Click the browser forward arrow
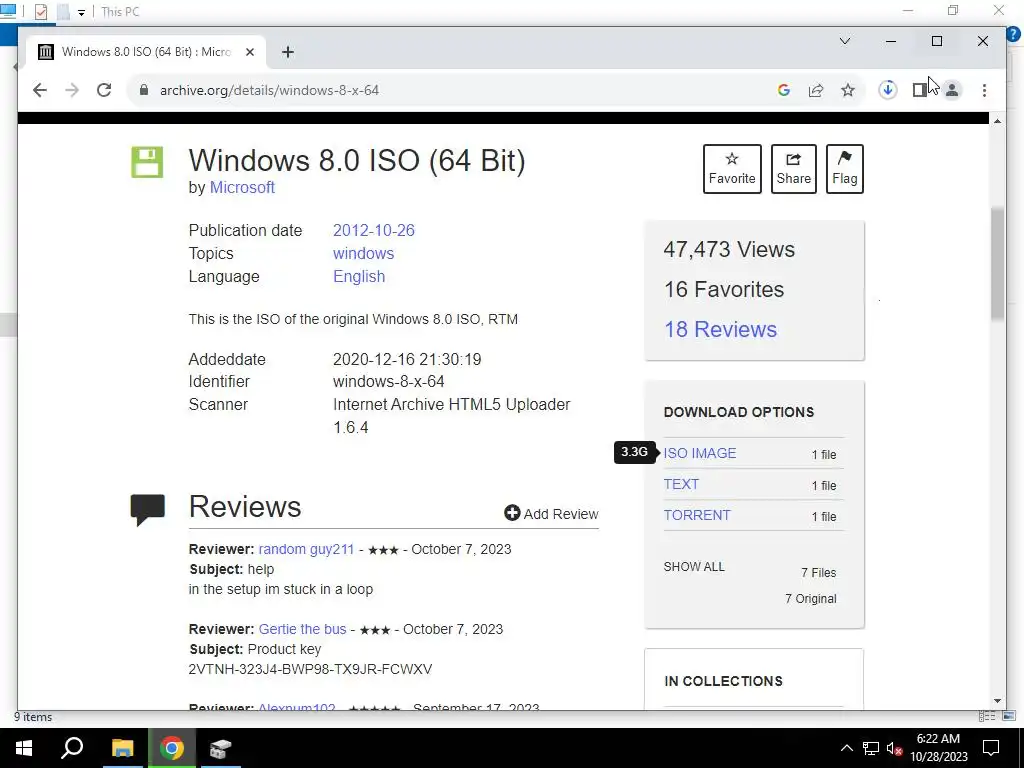 pyautogui.click(x=72, y=90)
